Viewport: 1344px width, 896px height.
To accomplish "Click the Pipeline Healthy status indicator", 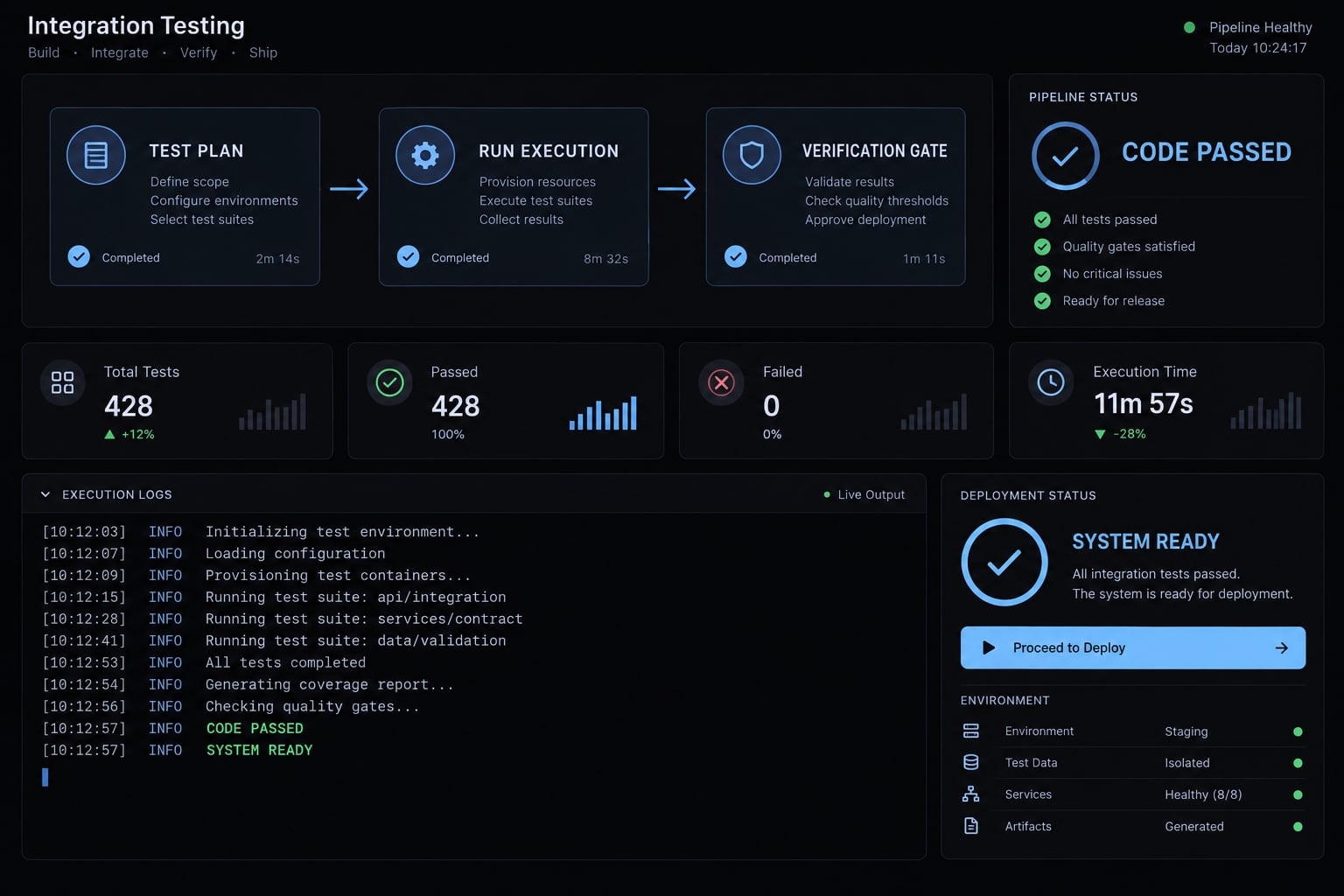I will click(x=1248, y=27).
